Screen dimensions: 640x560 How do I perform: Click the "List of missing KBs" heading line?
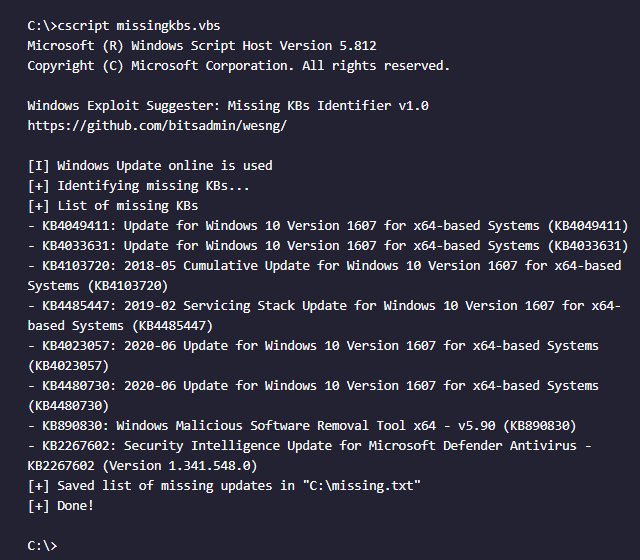127,205
